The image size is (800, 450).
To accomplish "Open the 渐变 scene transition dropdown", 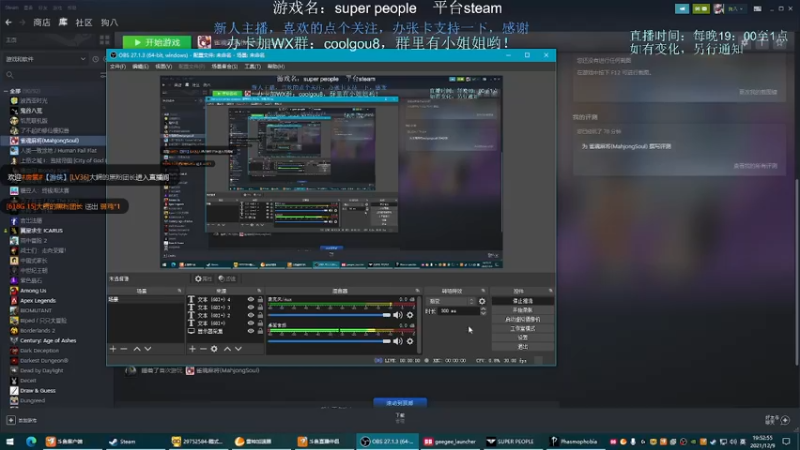I will (451, 301).
